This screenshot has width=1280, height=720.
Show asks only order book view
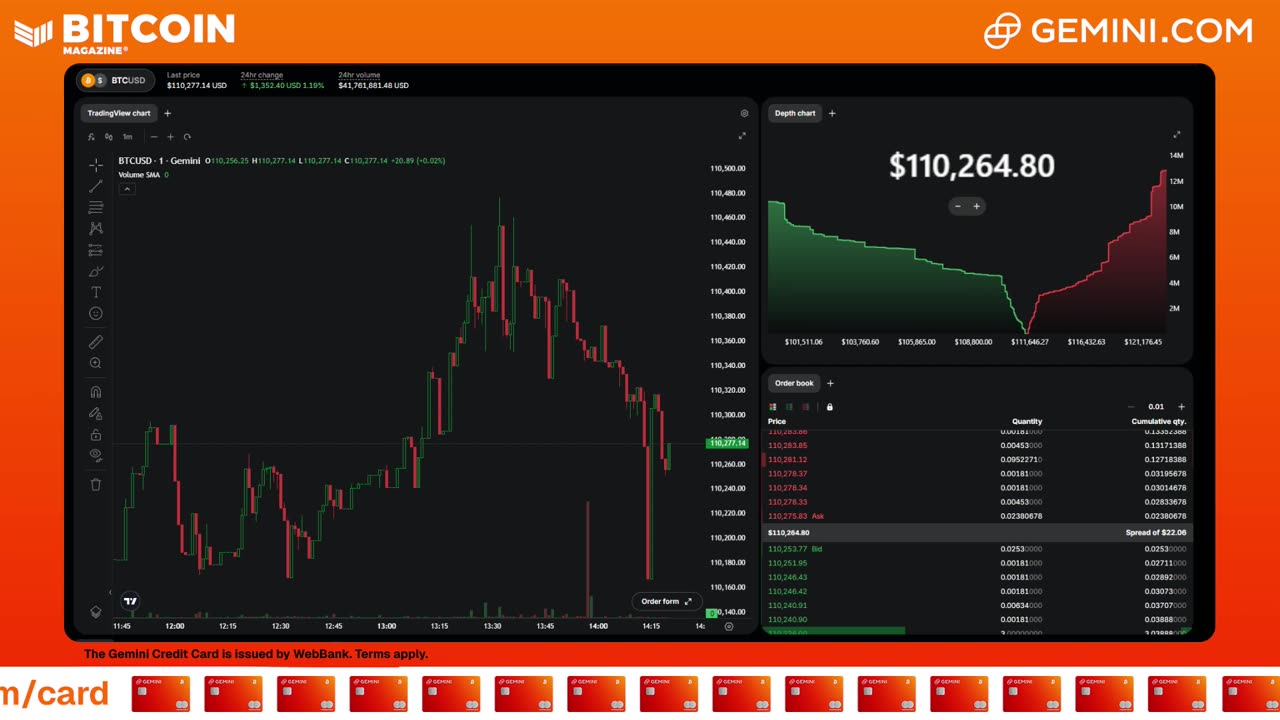[x=806, y=407]
